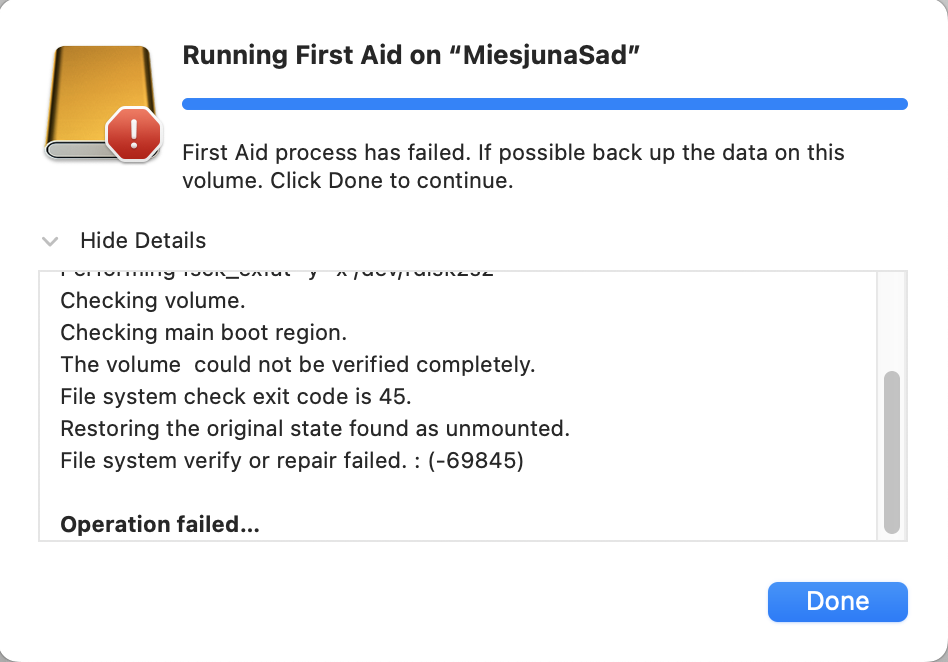This screenshot has width=948, height=662.
Task: Click the blue First Aid progress bar
Action: [544, 104]
